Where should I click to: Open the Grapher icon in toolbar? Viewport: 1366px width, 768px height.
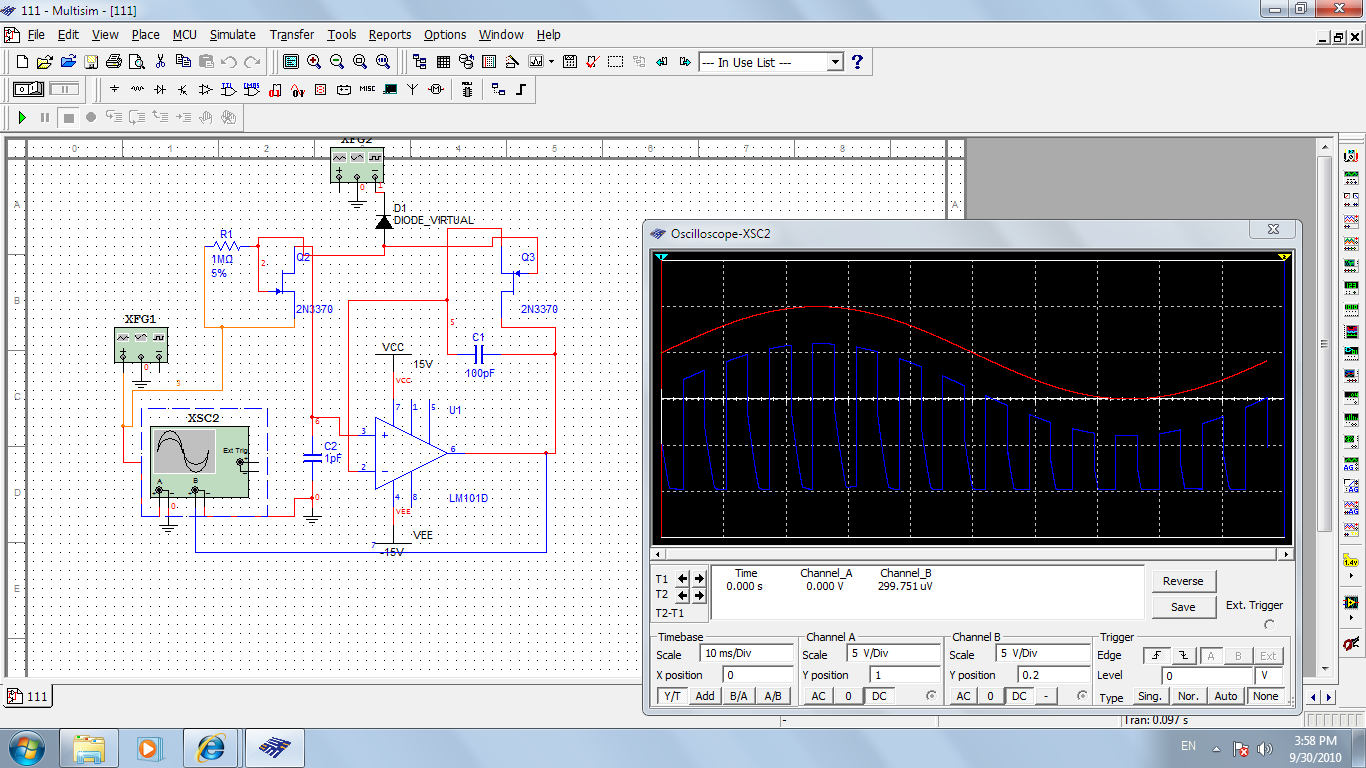point(536,61)
